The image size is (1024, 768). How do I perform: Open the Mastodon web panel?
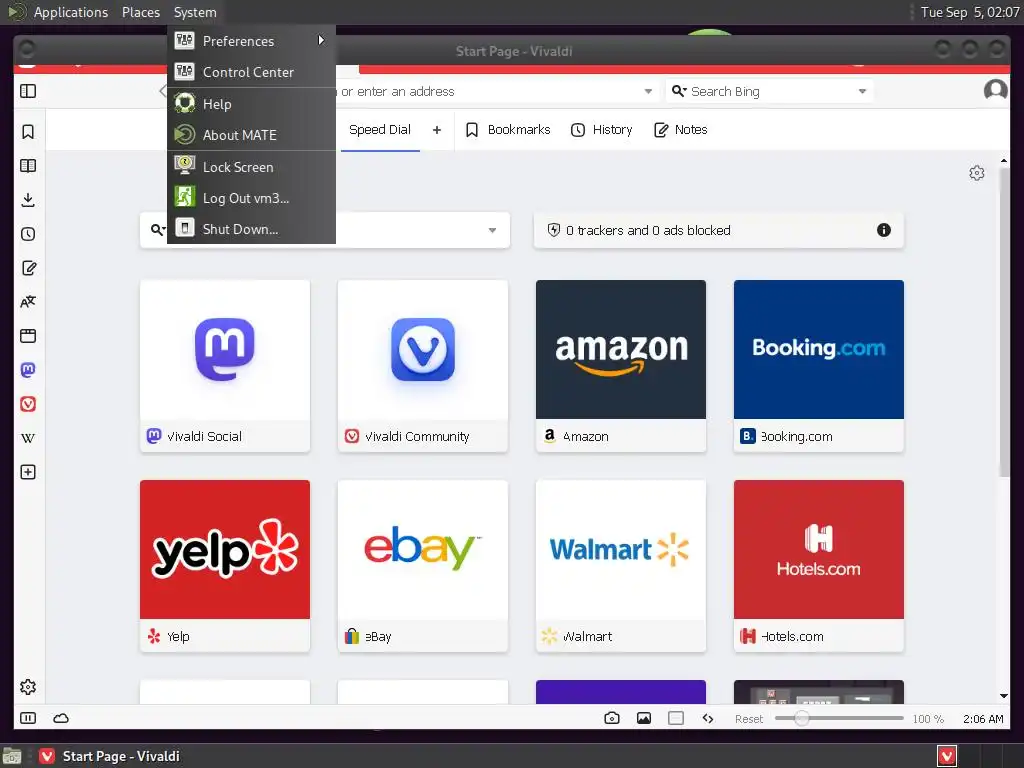tap(28, 370)
